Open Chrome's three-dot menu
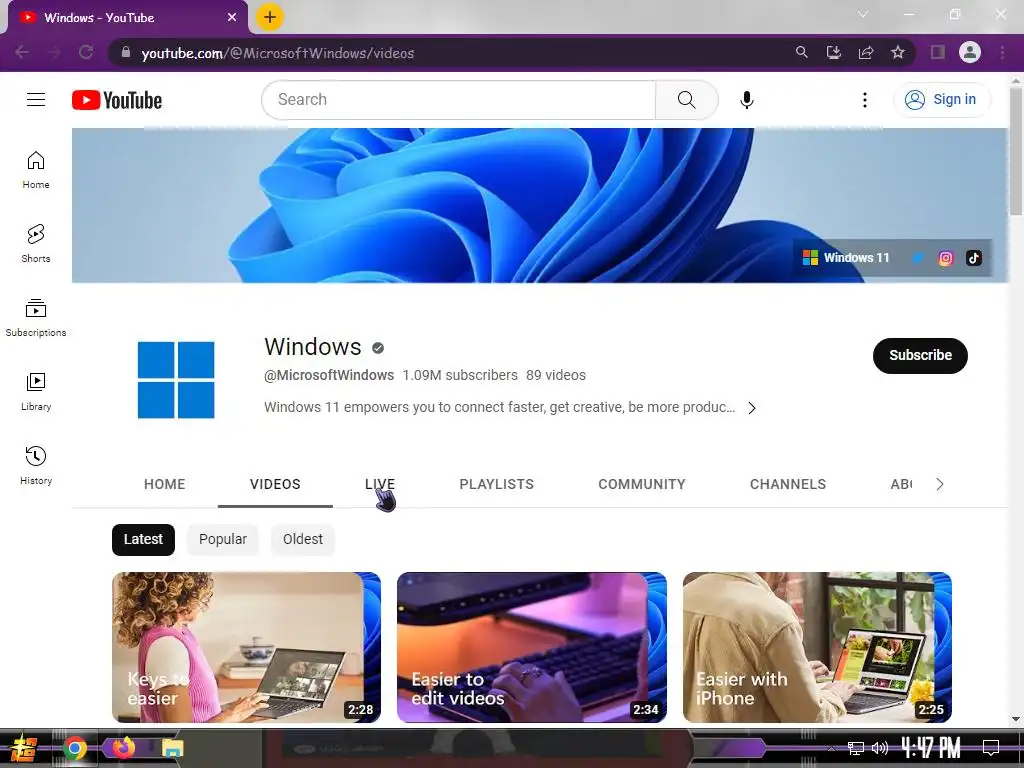The height and width of the screenshot is (768, 1024). [x=1002, y=52]
